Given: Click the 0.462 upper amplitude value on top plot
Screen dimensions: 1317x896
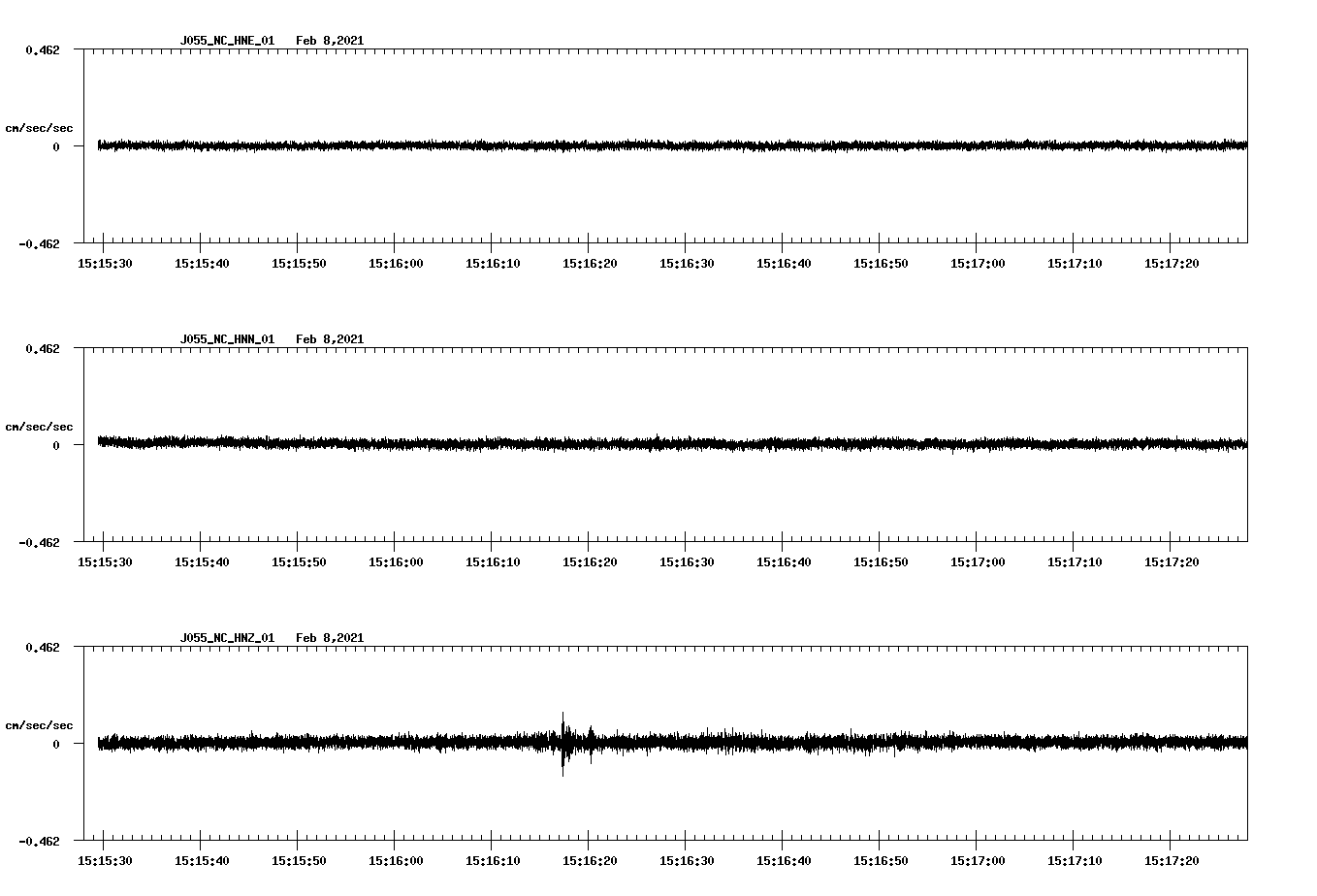Looking at the screenshot, I should coord(43,48).
